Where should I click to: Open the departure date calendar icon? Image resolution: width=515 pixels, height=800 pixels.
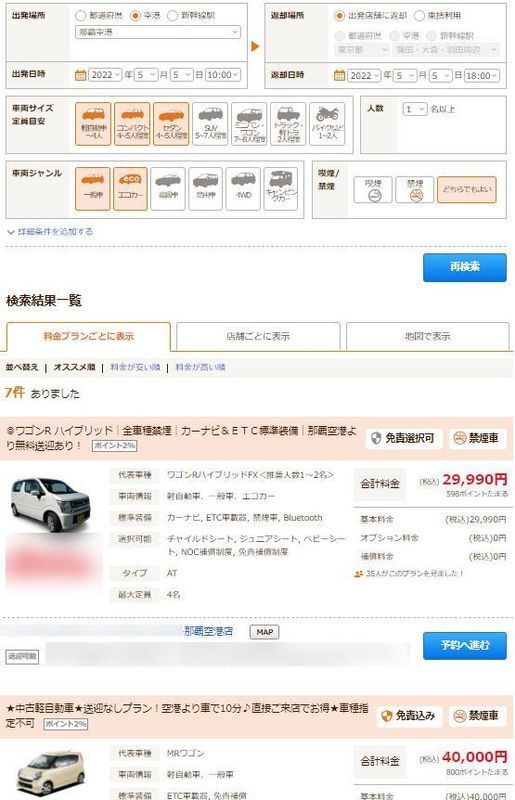[x=81, y=75]
